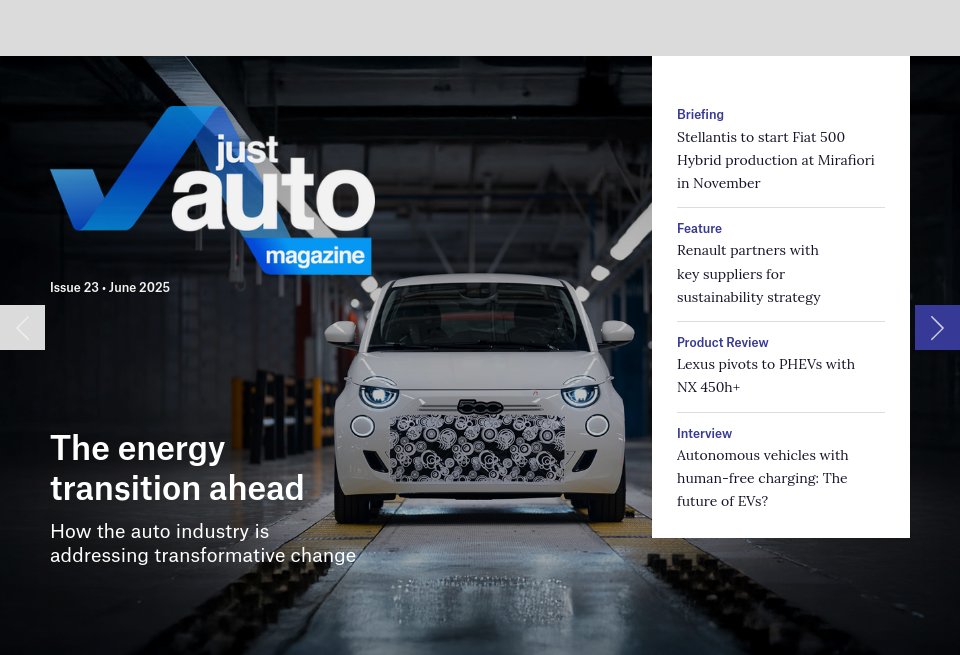Open the Lexus NX 450h+ product review
960x655 pixels.
click(x=766, y=375)
